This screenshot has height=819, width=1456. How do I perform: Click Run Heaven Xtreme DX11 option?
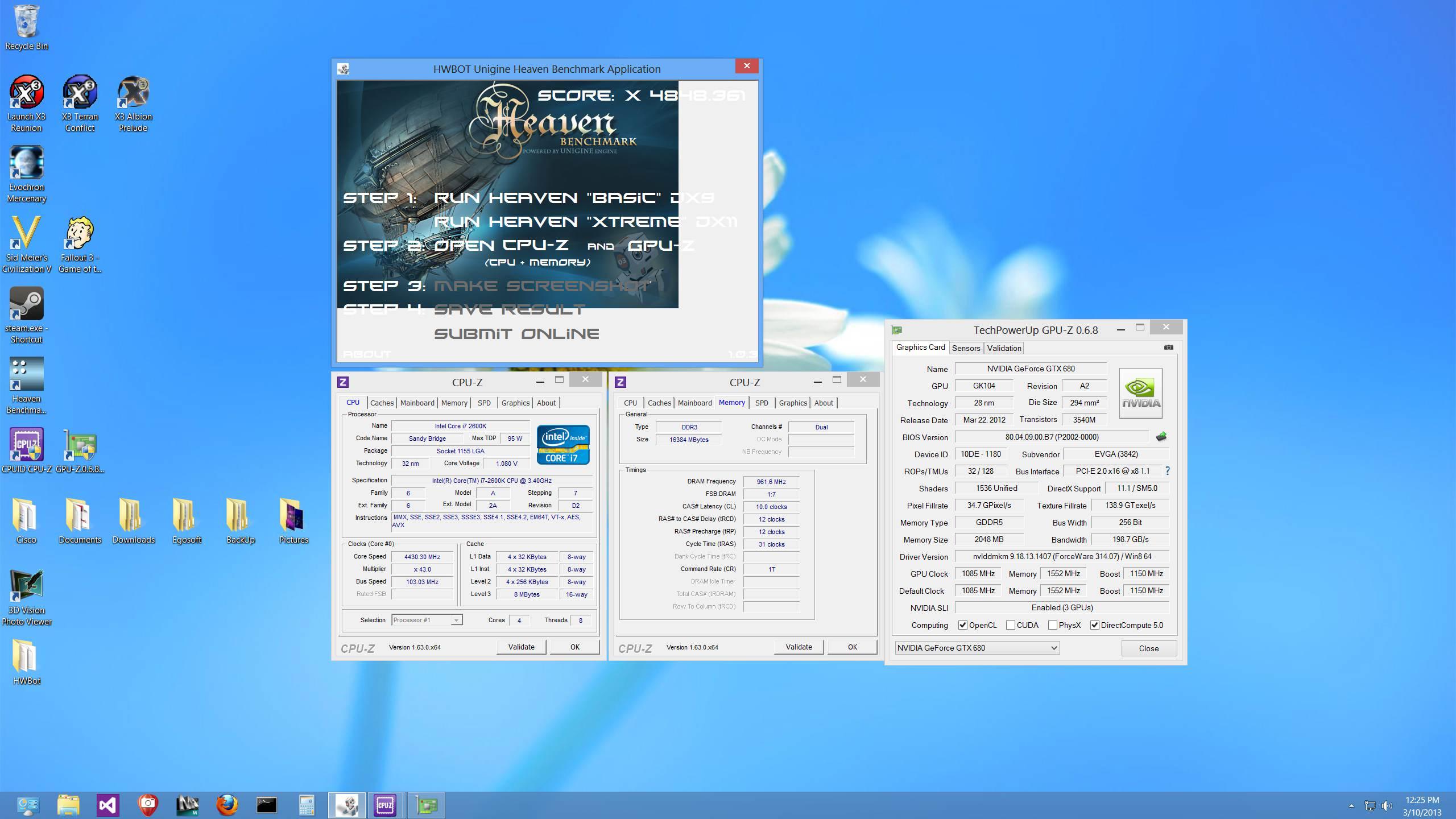[x=586, y=221]
